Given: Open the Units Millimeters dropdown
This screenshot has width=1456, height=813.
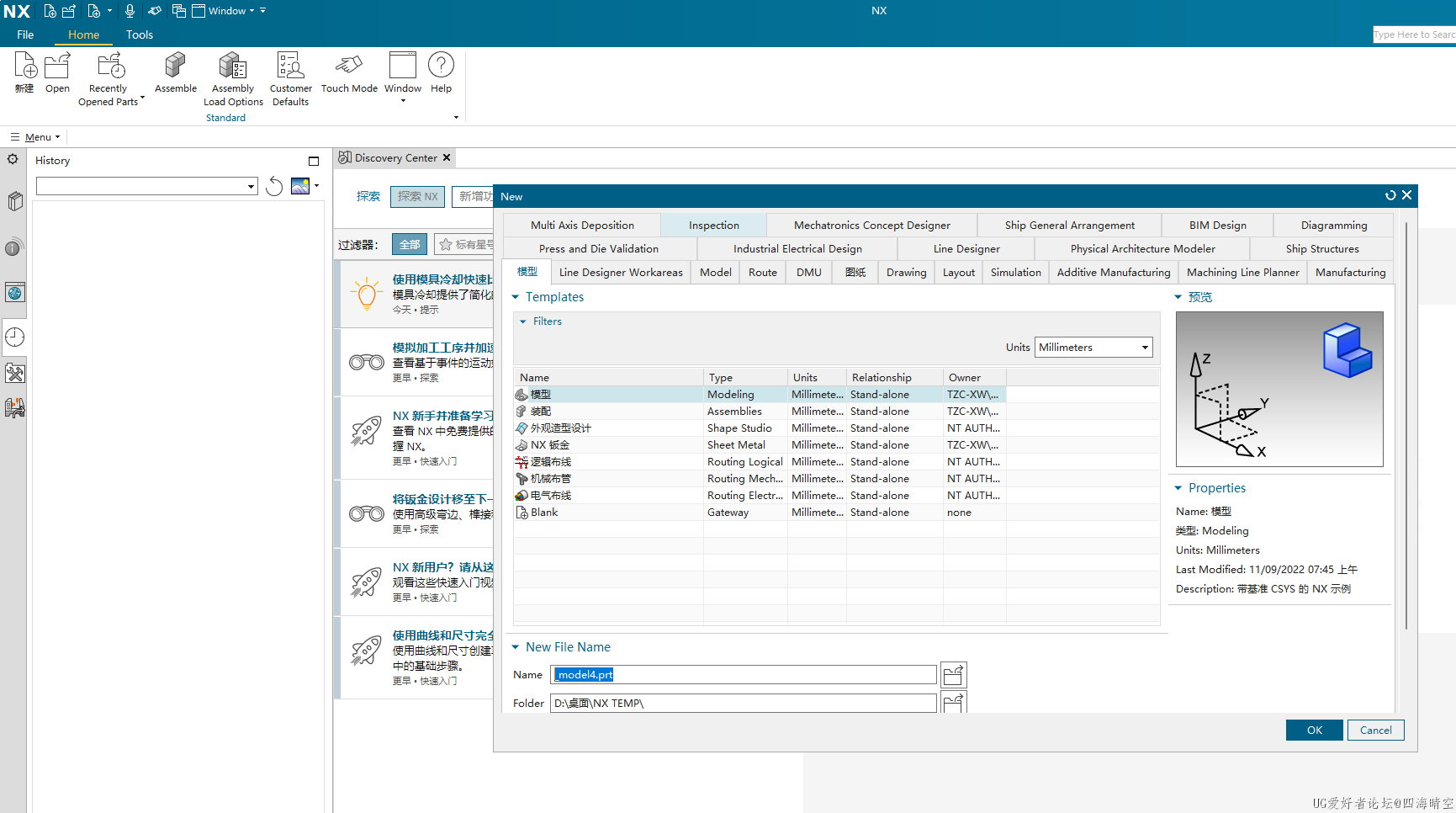Looking at the screenshot, I should coord(1093,348).
